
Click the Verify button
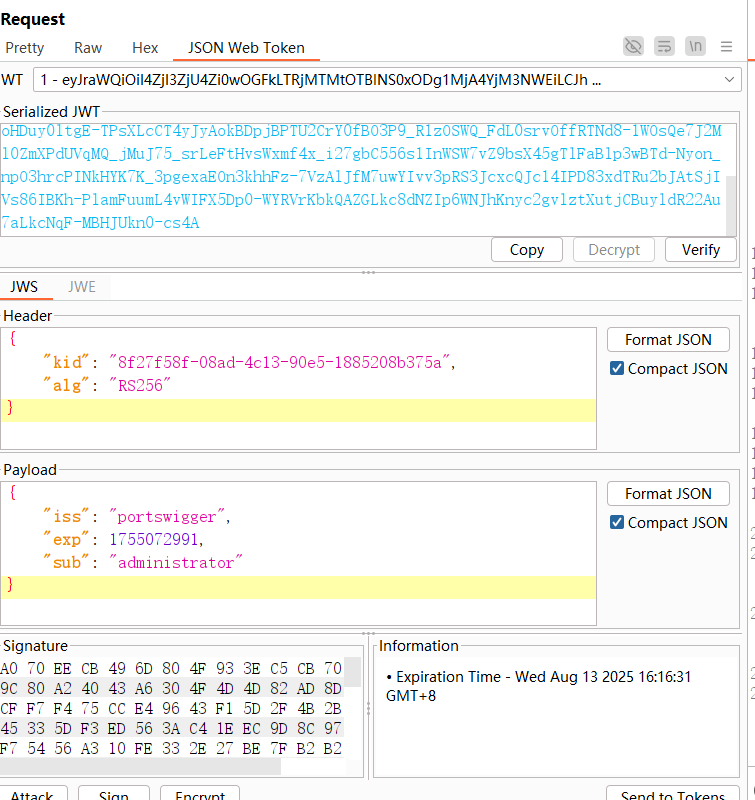700,250
